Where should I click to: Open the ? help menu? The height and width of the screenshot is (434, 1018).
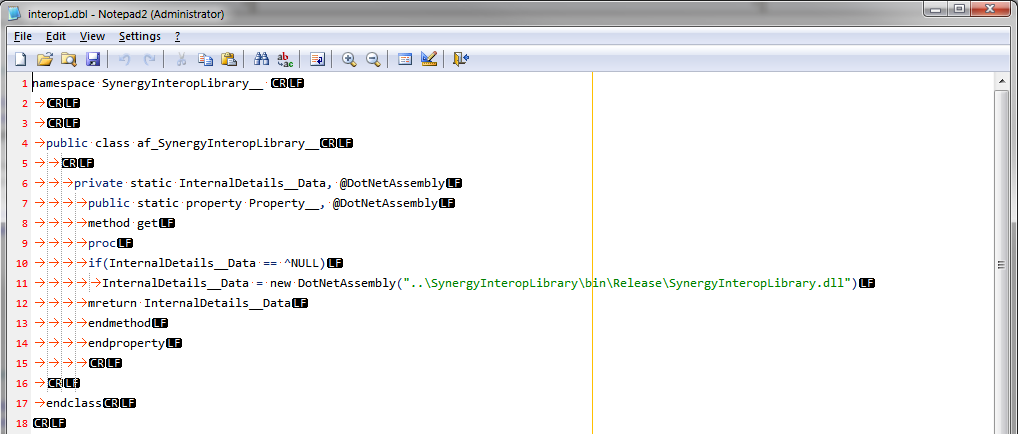point(178,36)
